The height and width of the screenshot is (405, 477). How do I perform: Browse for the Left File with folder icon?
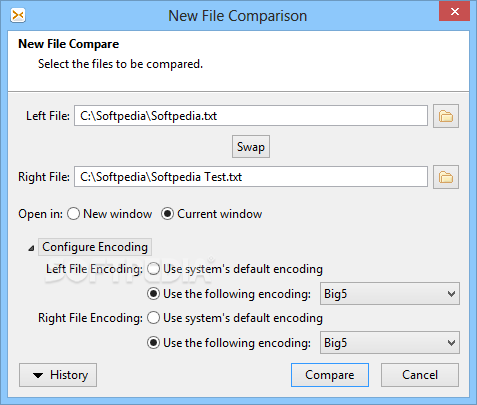point(446,116)
